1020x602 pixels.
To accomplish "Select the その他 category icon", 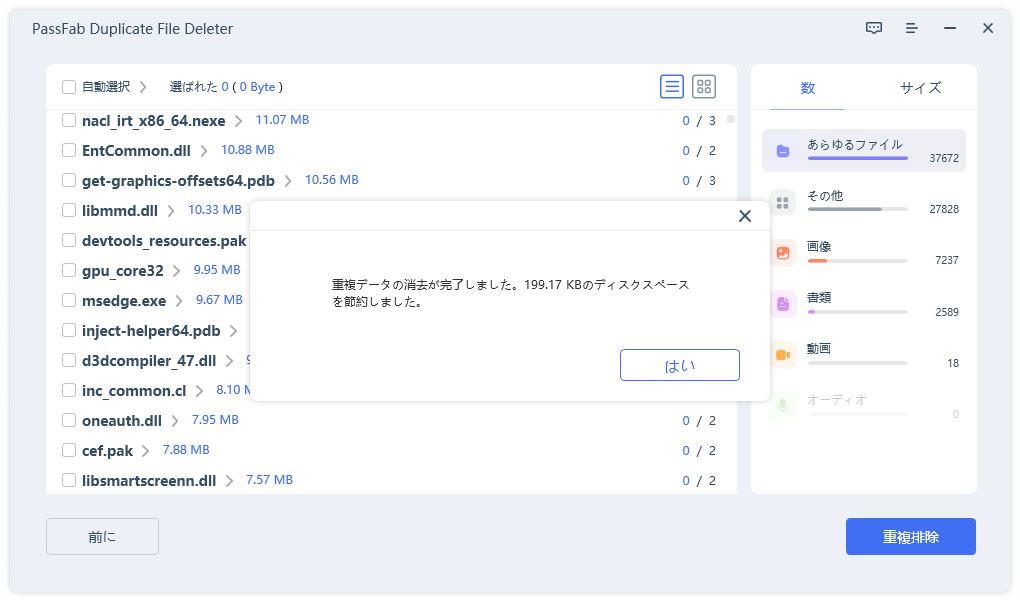I will 784,202.
